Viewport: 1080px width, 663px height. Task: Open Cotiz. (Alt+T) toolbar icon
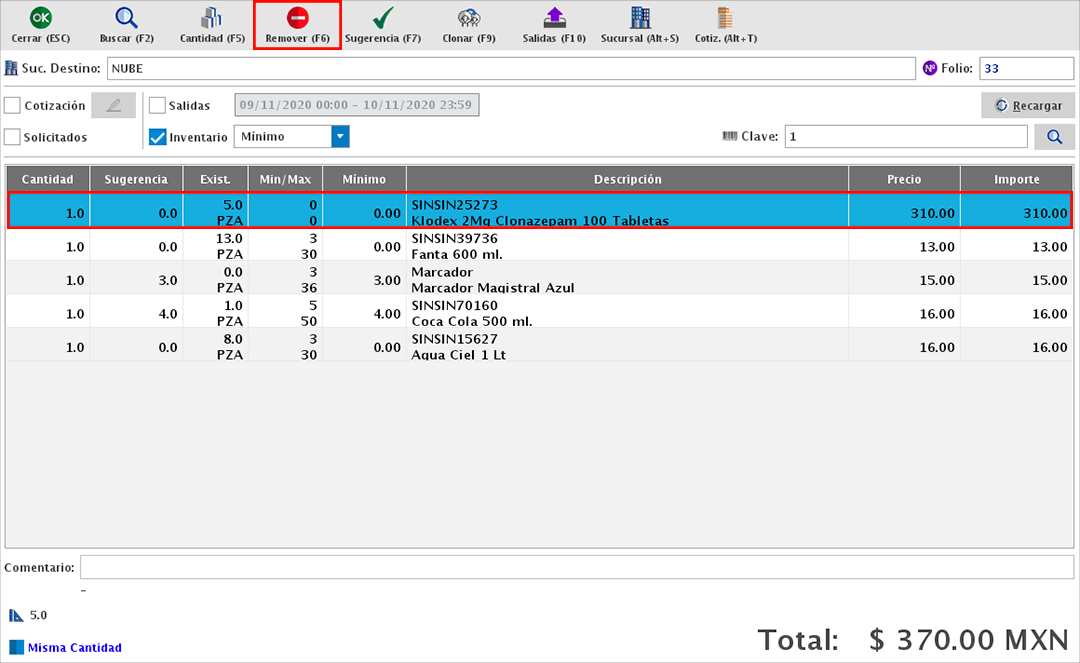tap(725, 18)
